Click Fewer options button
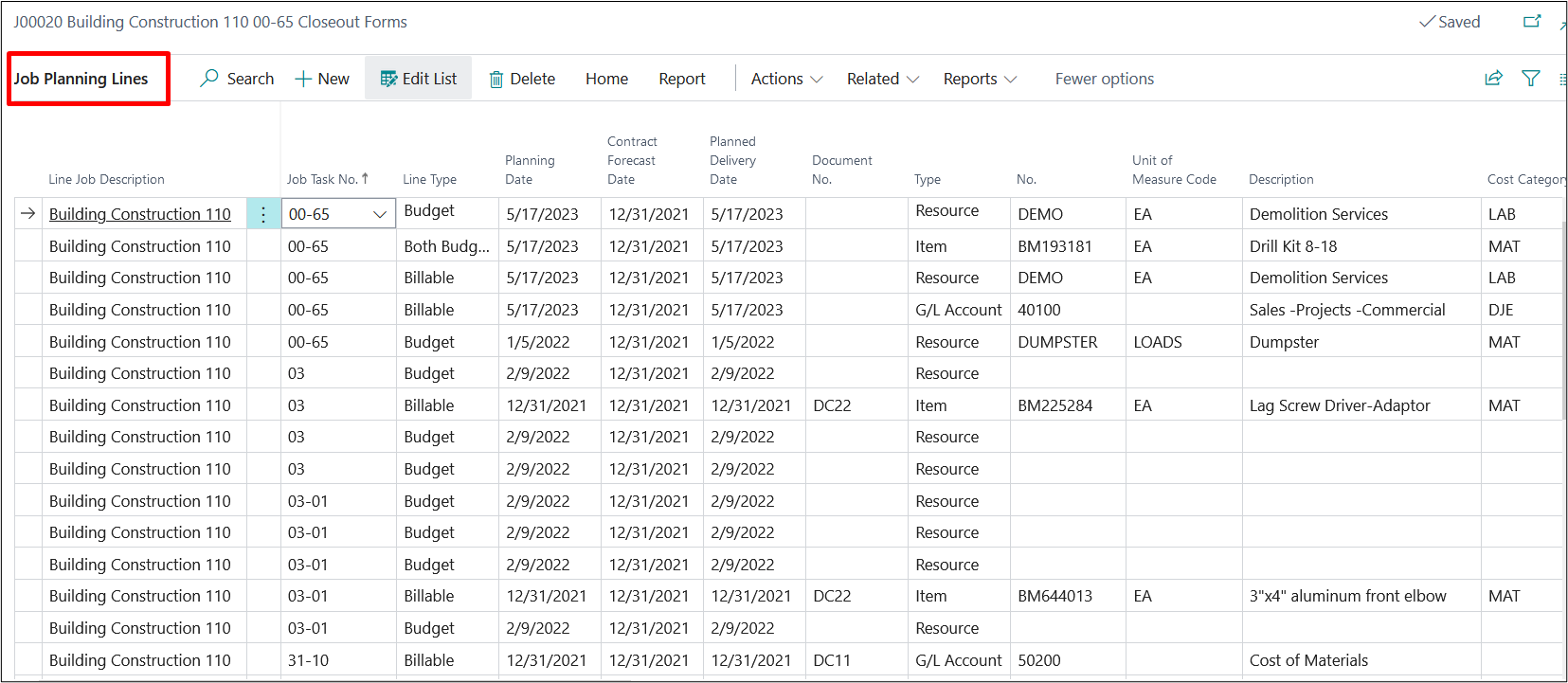 pyautogui.click(x=1104, y=80)
